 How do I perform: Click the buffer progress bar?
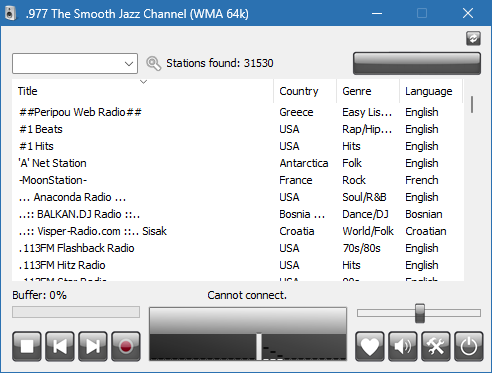pyautogui.click(x=76, y=312)
